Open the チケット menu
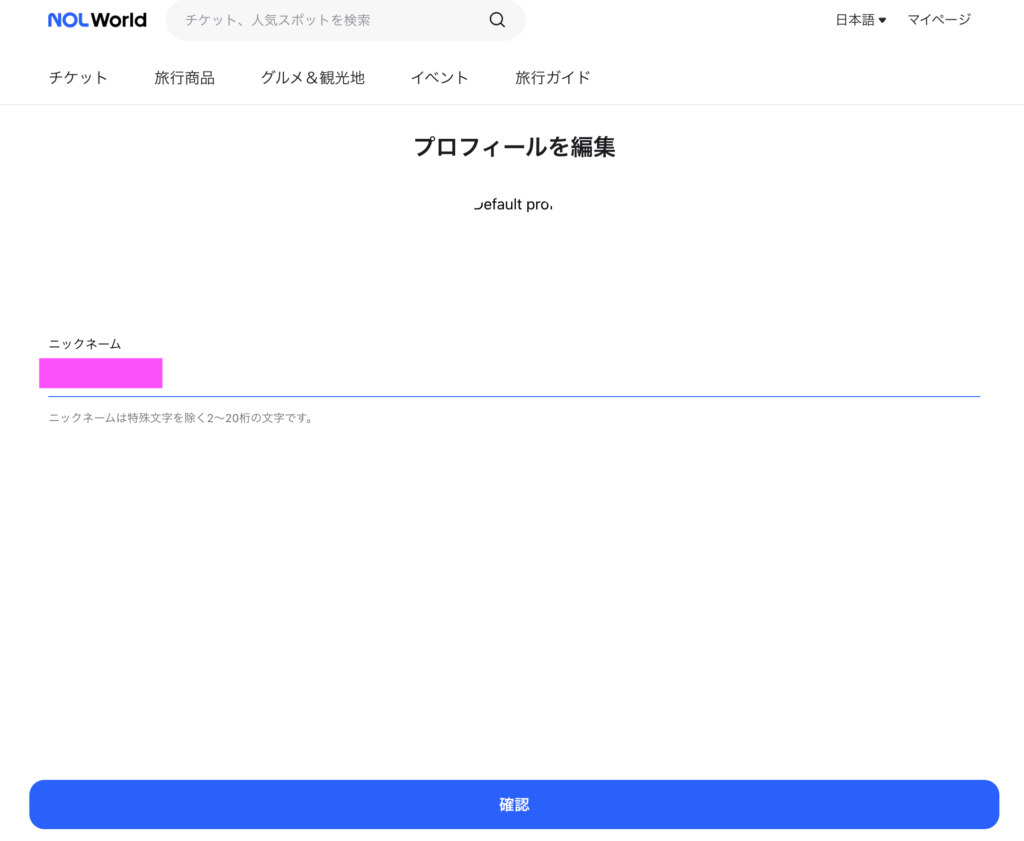The width and height of the screenshot is (1024, 841). (78, 78)
